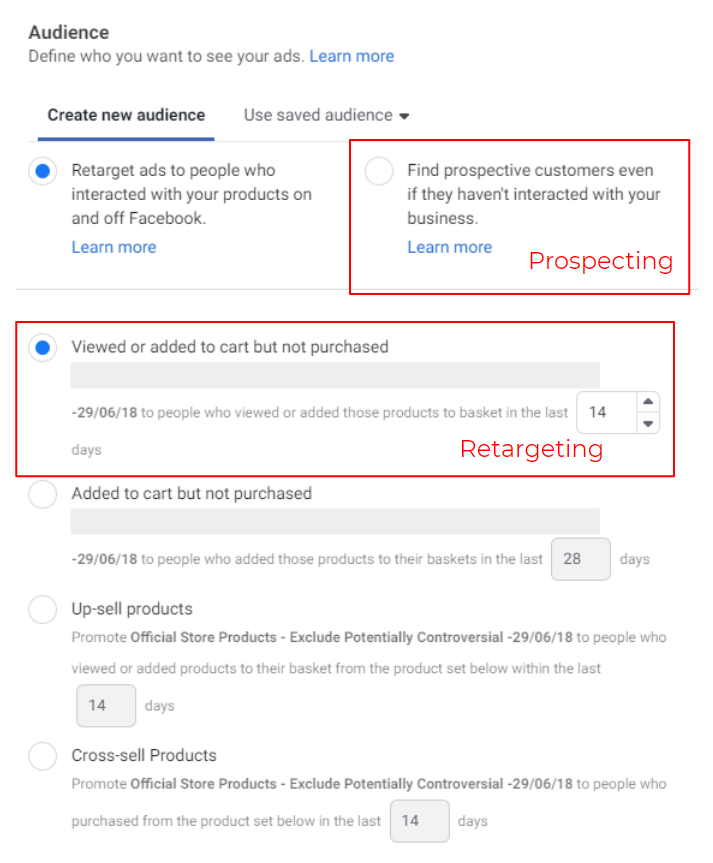Open Learn more link beside Audience description
Screen dimensions: 713x863
click(x=351, y=56)
